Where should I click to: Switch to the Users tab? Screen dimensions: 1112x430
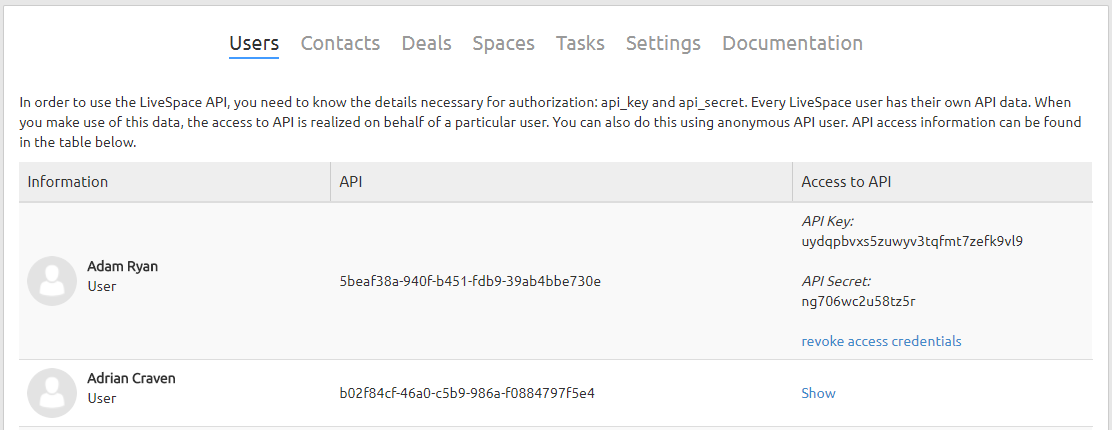point(254,43)
